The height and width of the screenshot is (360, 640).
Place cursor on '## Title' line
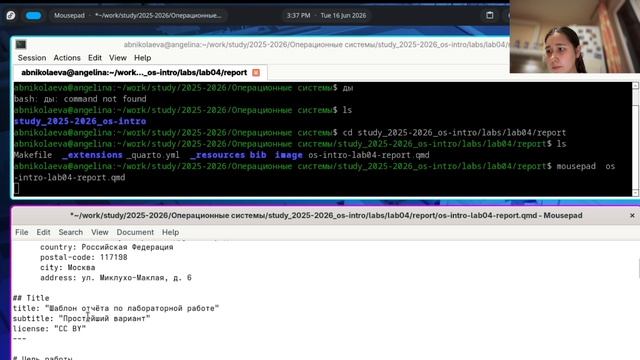click(31, 298)
